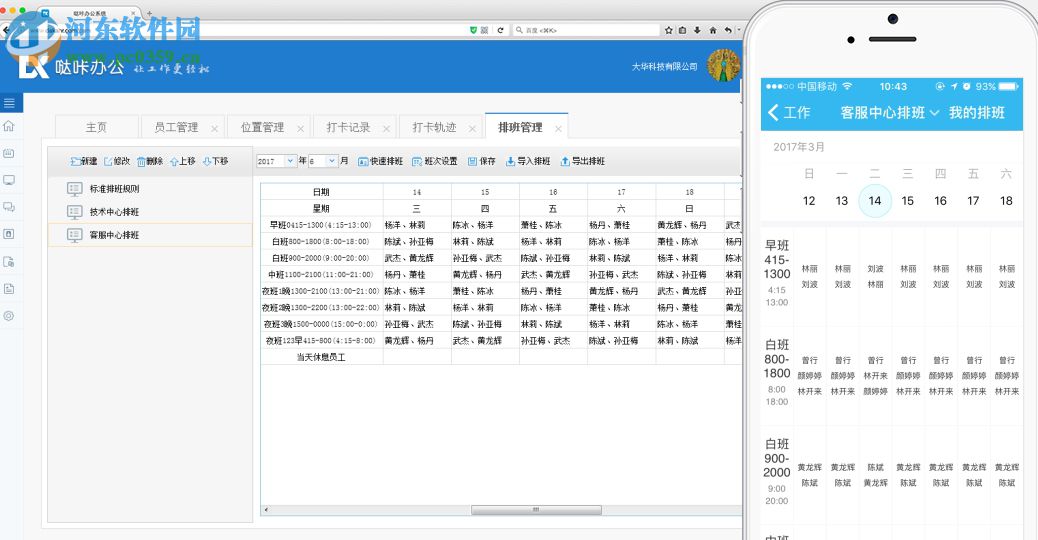1038x540 pixels.
Task: Click the horizontal scrollbar under schedule table
Action: pos(536,510)
